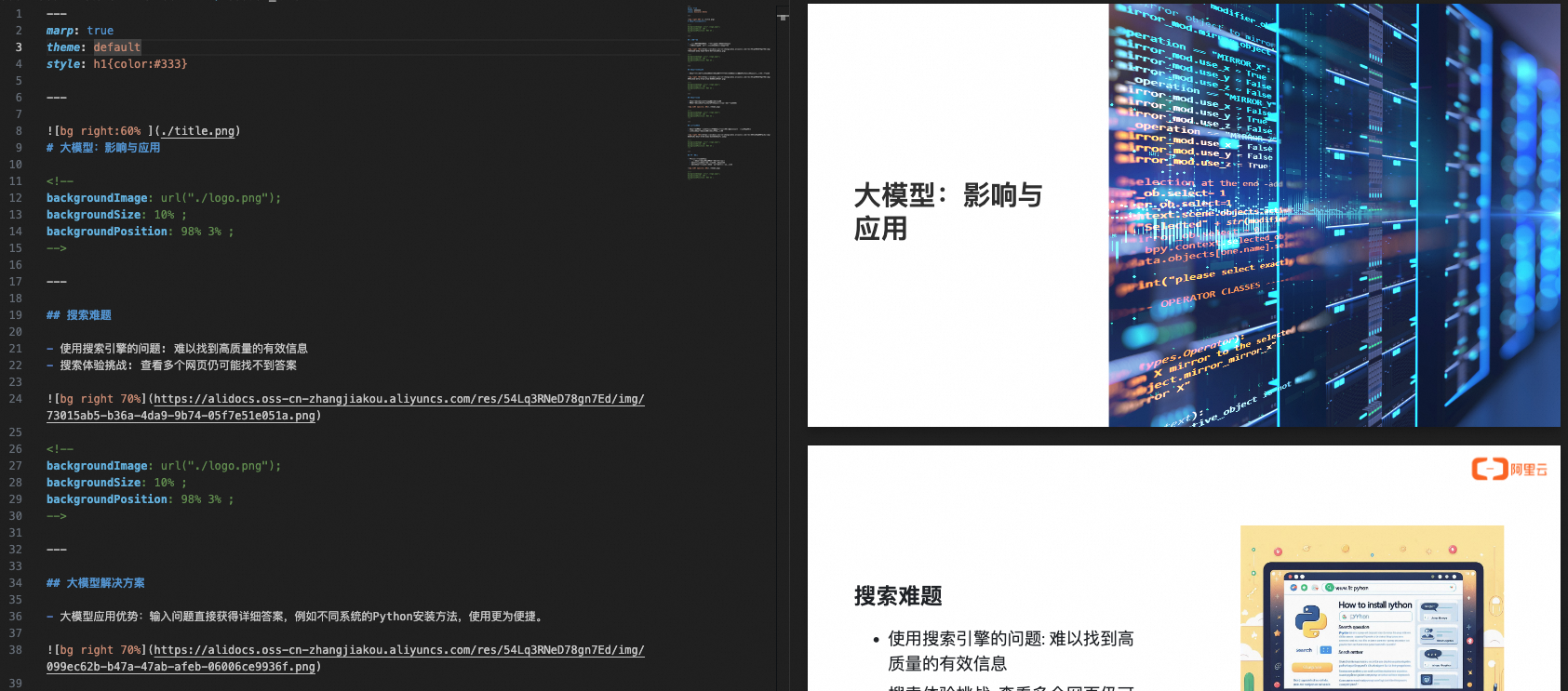Click line number 19 in the gutter
Screen dimensions: 1568x691
16,315
